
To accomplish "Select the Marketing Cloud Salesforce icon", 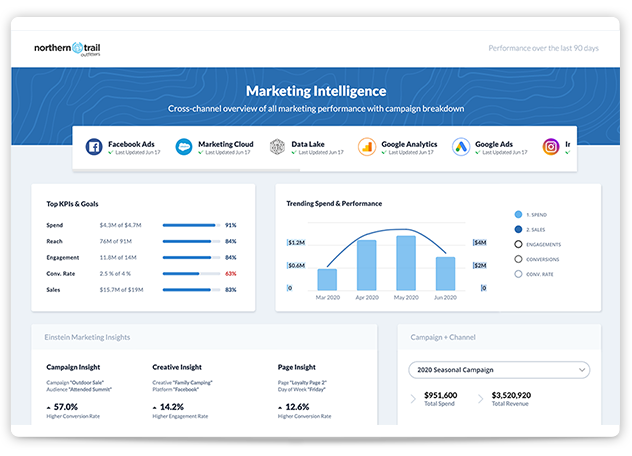I will 184,147.
